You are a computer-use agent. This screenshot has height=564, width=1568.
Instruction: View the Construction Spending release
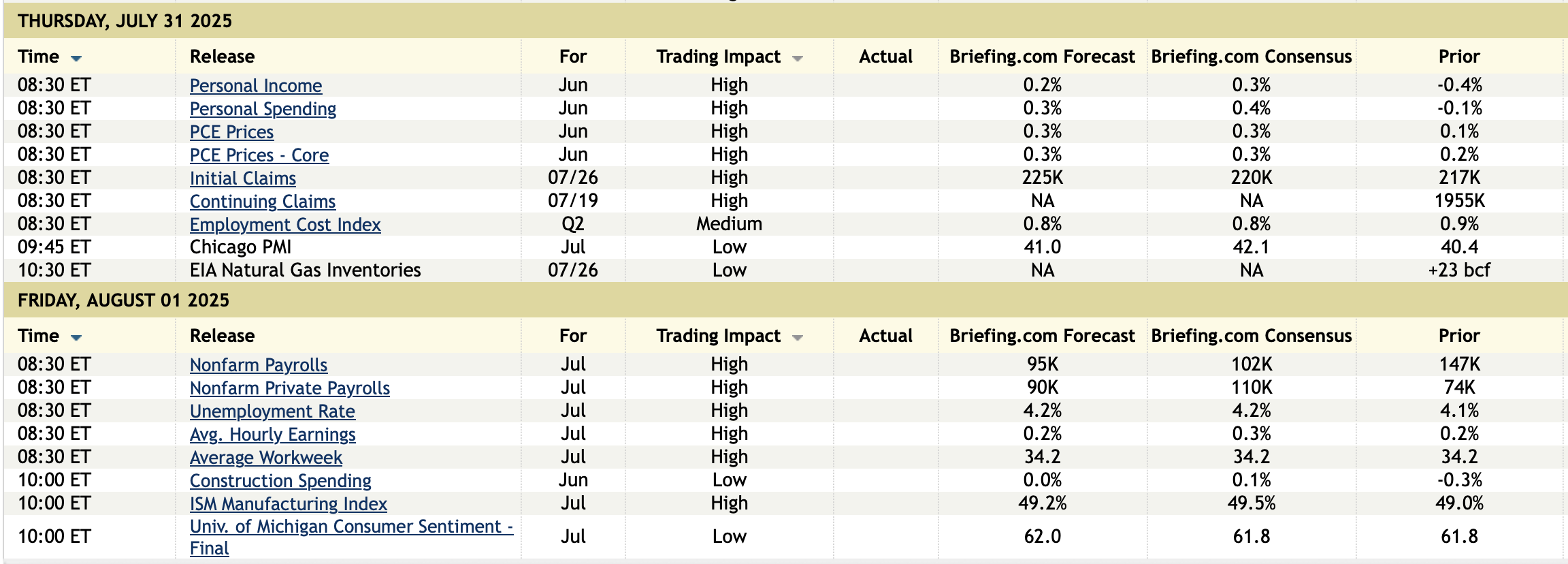click(x=280, y=481)
